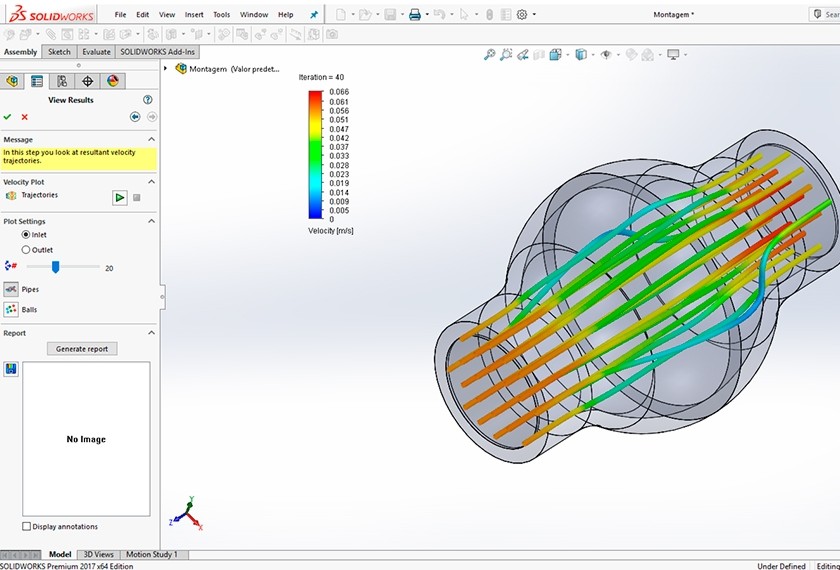Open the Tools menu

[221, 15]
